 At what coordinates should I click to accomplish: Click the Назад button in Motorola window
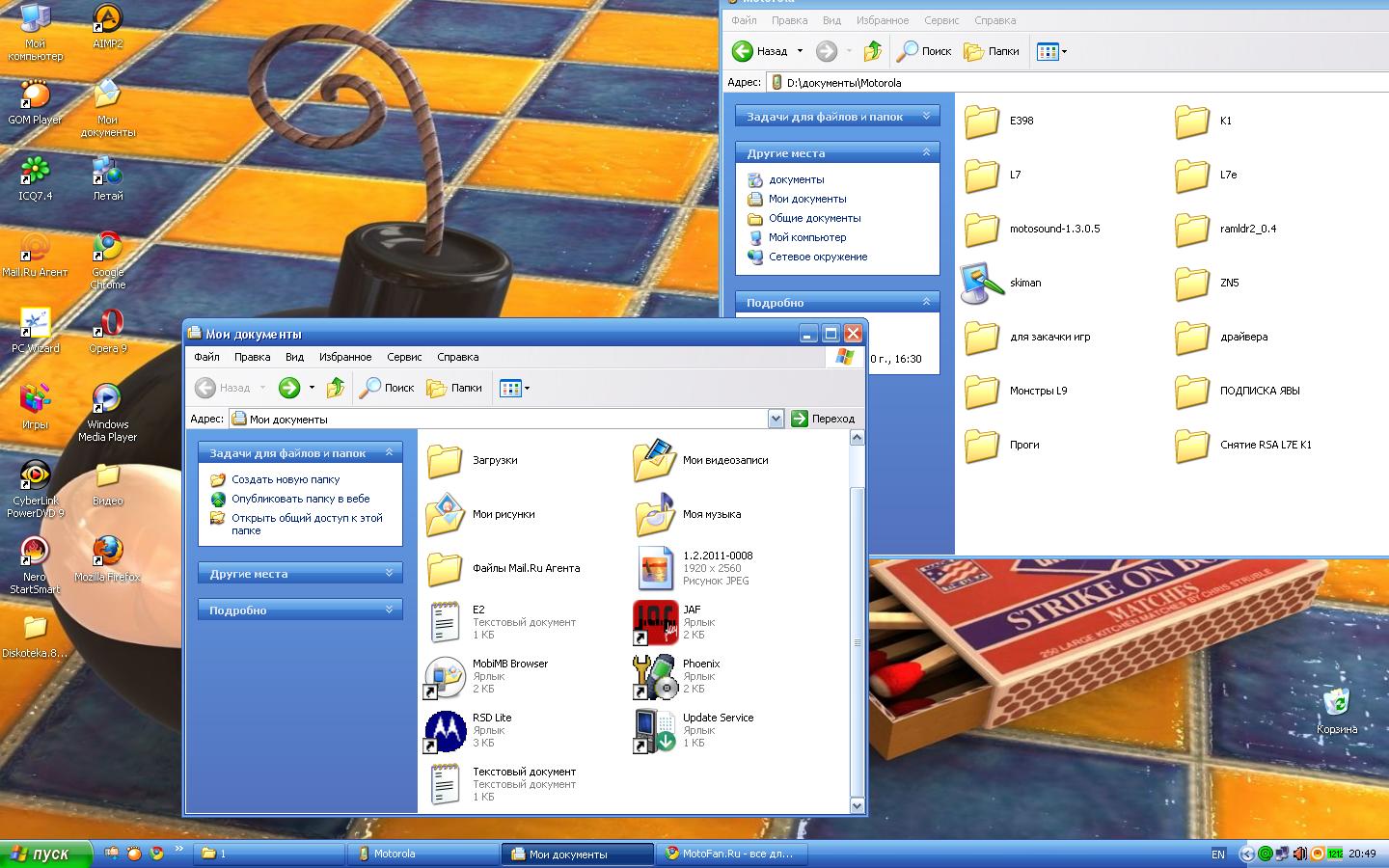pyautogui.click(x=760, y=51)
